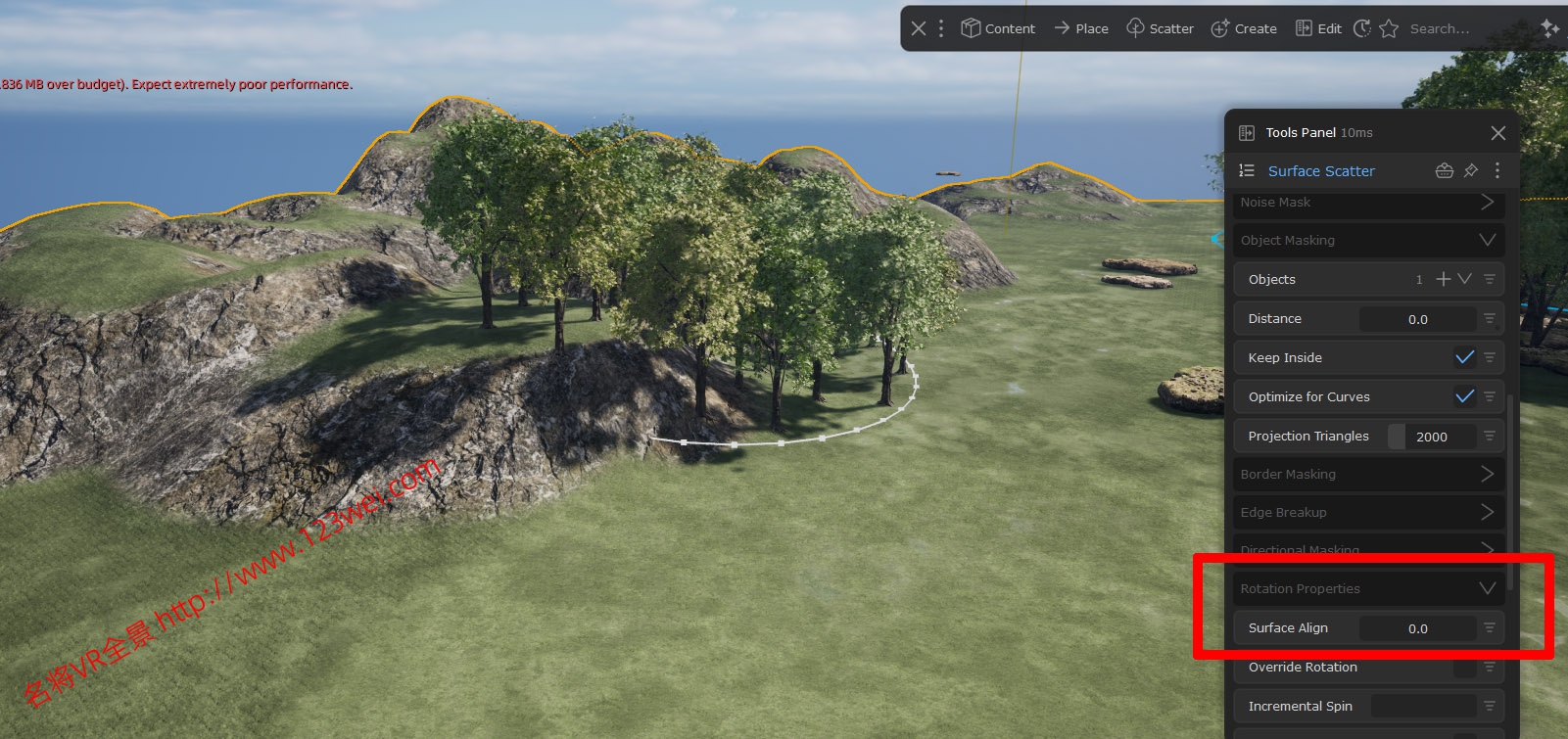Enable the Override Rotation checkbox
The width and height of the screenshot is (1568, 739).
point(1464,668)
